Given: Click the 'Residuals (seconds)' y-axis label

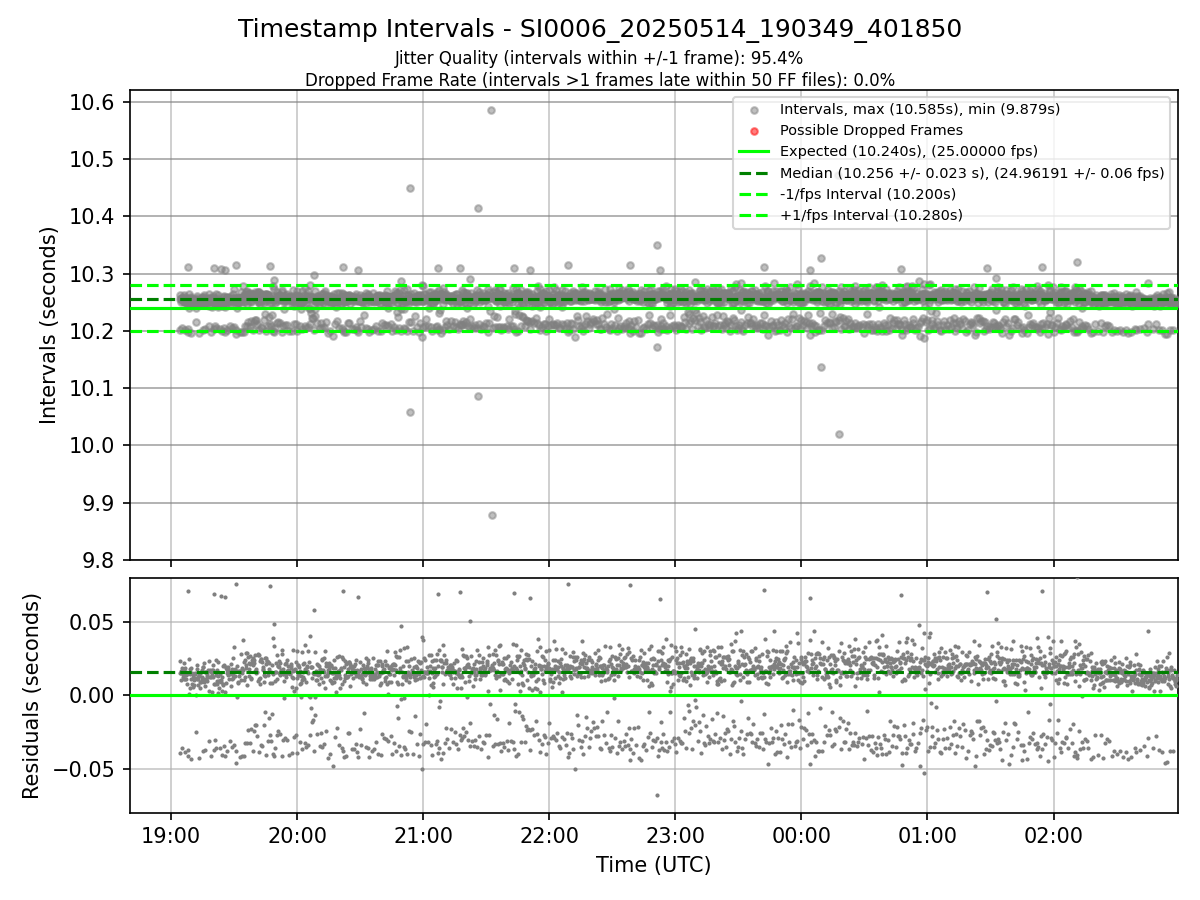Looking at the screenshot, I should pos(31,696).
